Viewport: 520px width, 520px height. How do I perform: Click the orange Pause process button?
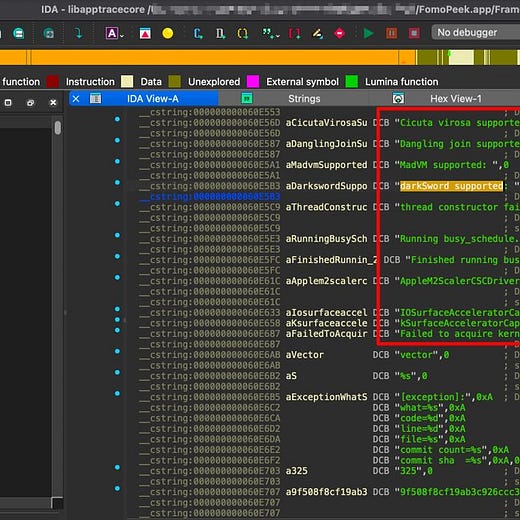point(391,33)
